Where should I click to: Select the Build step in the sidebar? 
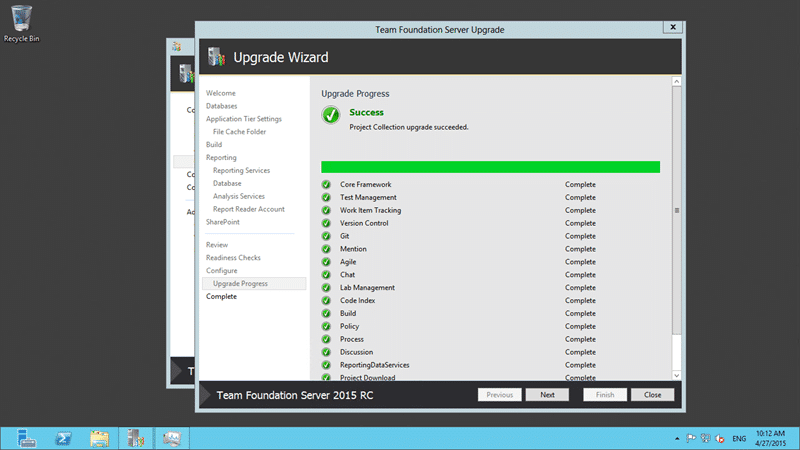point(214,144)
